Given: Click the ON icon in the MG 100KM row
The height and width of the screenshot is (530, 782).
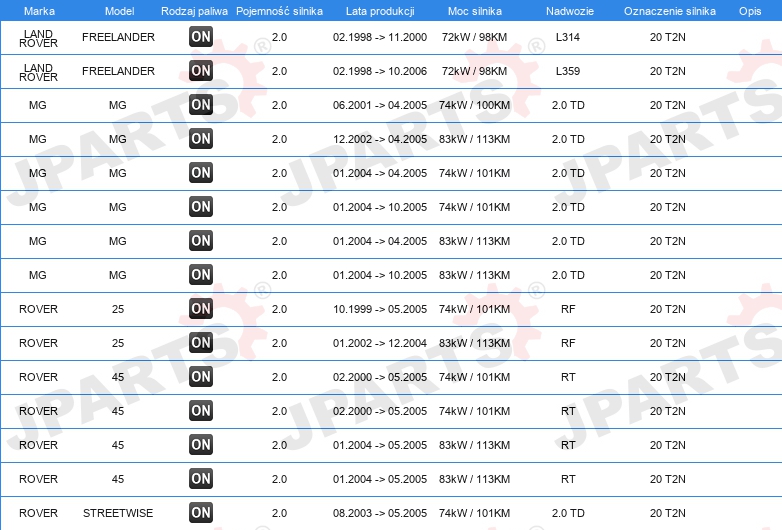Looking at the screenshot, I should 201,104.
